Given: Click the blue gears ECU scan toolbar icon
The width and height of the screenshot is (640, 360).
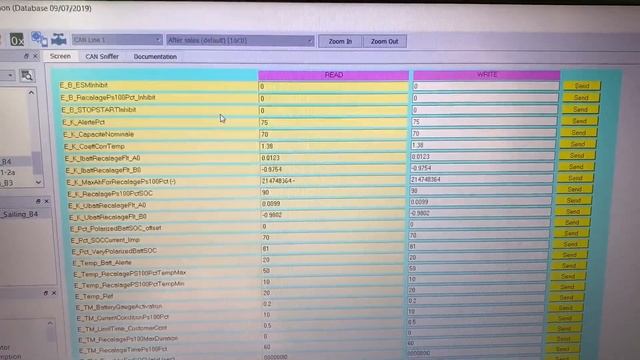Looking at the screenshot, I should coord(39,39).
